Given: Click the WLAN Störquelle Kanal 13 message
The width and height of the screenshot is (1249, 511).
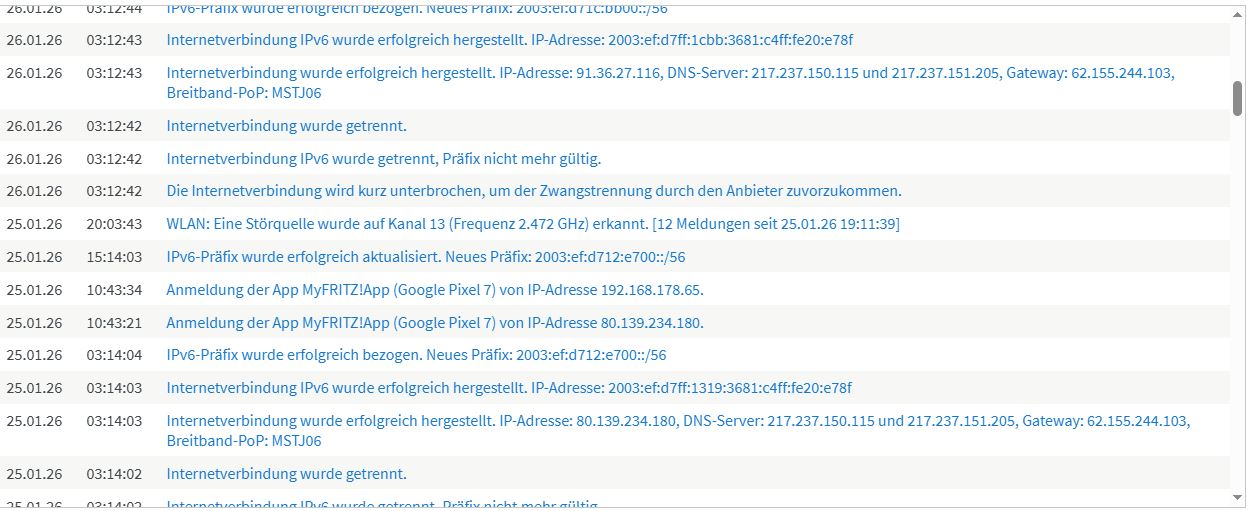Looking at the screenshot, I should 532,224.
